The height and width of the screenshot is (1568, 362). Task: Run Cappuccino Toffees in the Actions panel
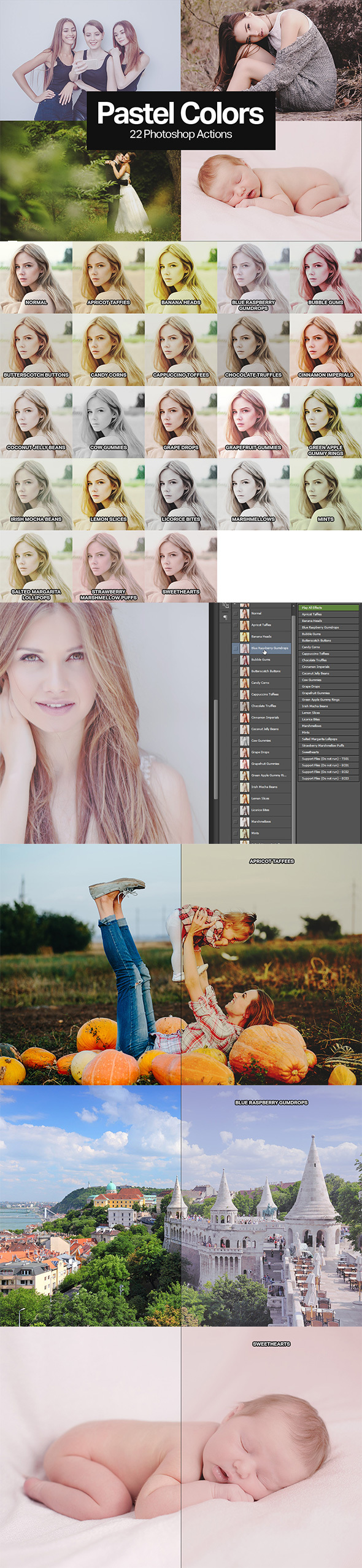click(329, 653)
